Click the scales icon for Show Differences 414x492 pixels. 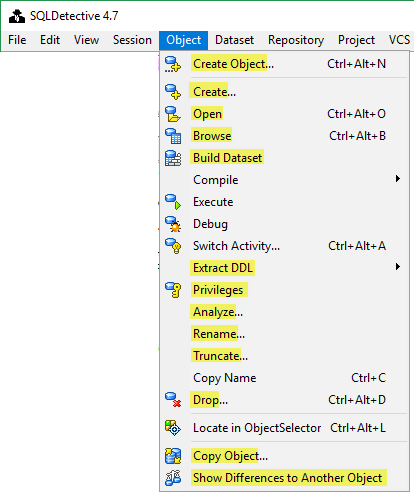tap(173, 478)
